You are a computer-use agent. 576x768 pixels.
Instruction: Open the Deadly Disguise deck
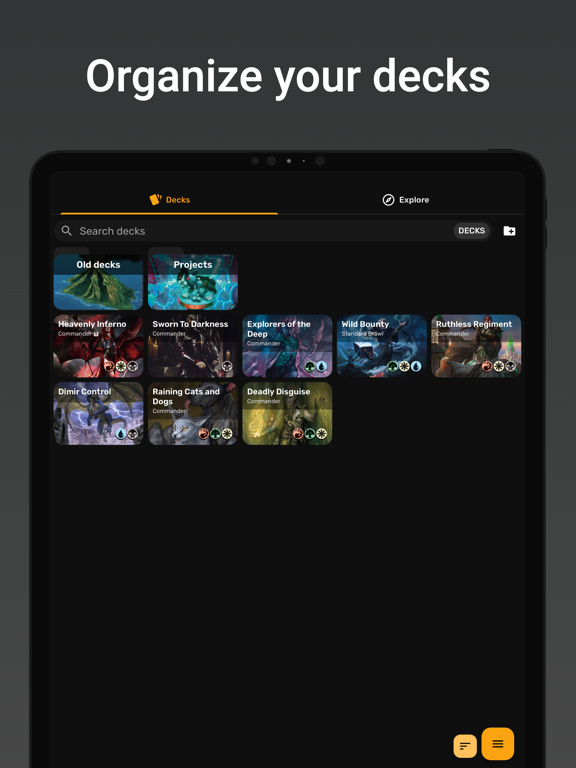tap(287, 413)
